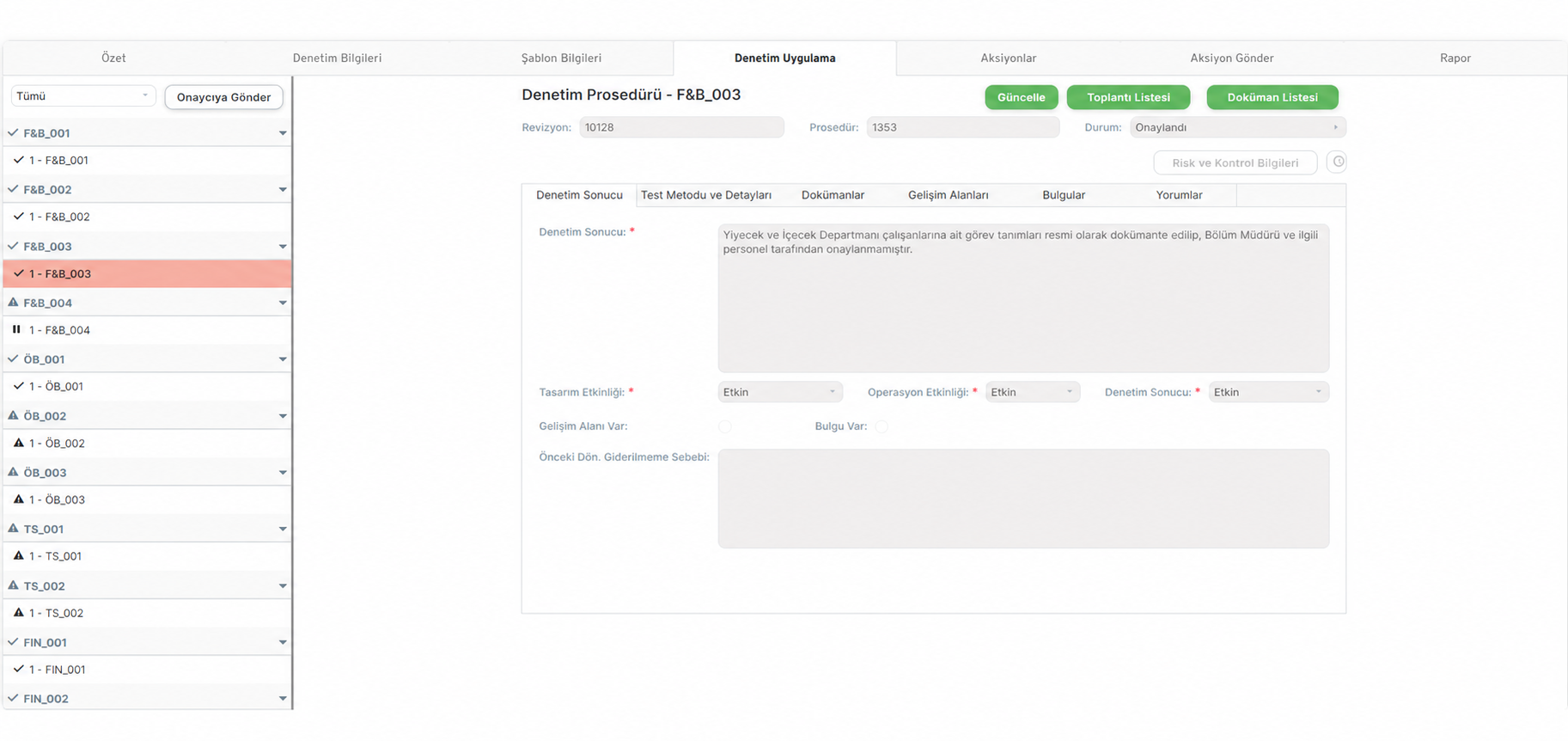
Task: Click the FIN_002 group header
Action: pos(147,698)
